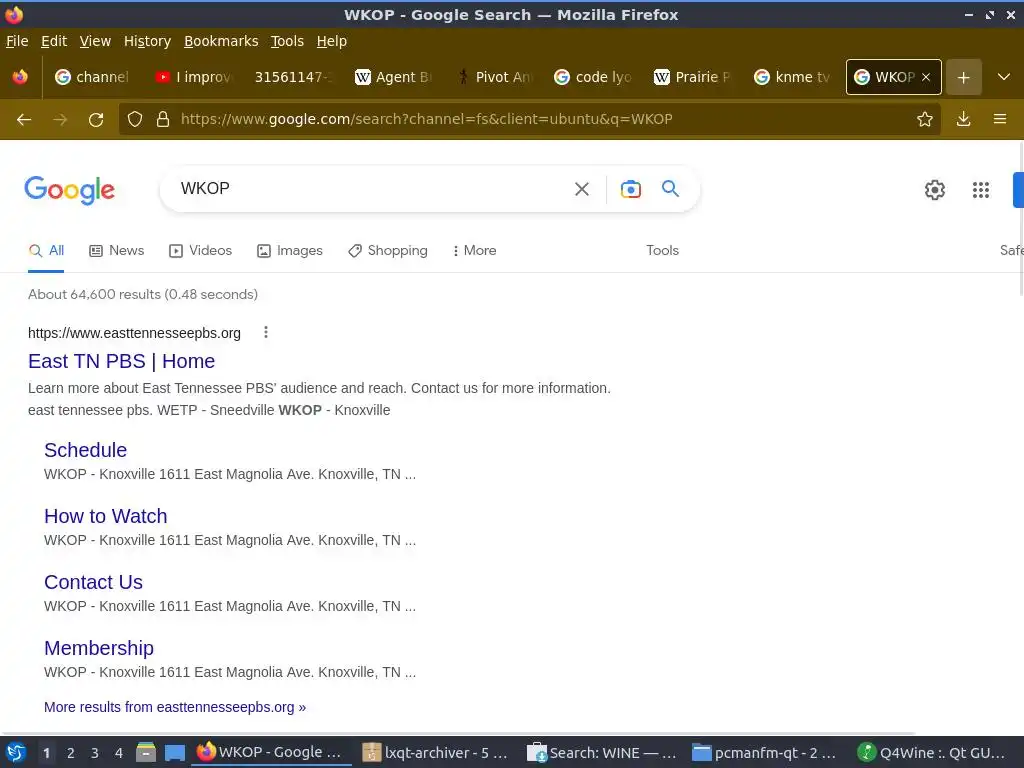The image size is (1024, 768).
Task: Open the View menu
Action: tap(95, 41)
